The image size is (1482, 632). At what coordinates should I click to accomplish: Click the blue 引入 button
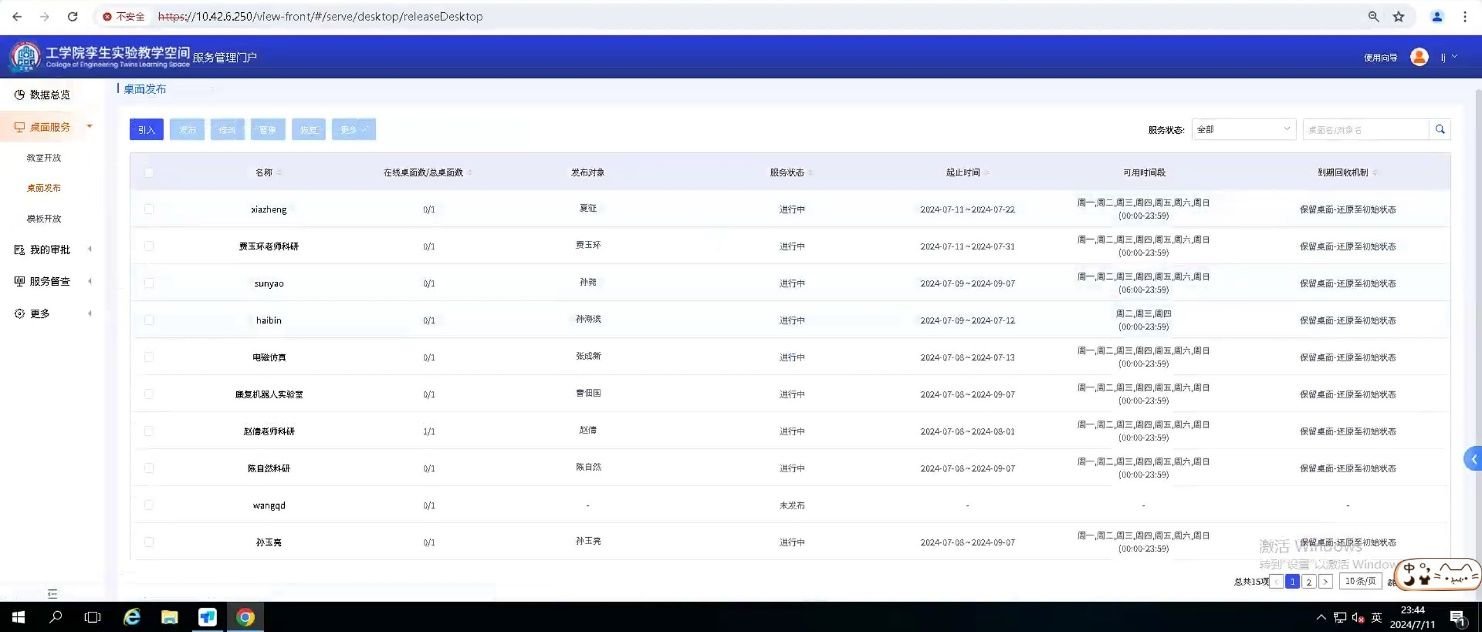(146, 129)
